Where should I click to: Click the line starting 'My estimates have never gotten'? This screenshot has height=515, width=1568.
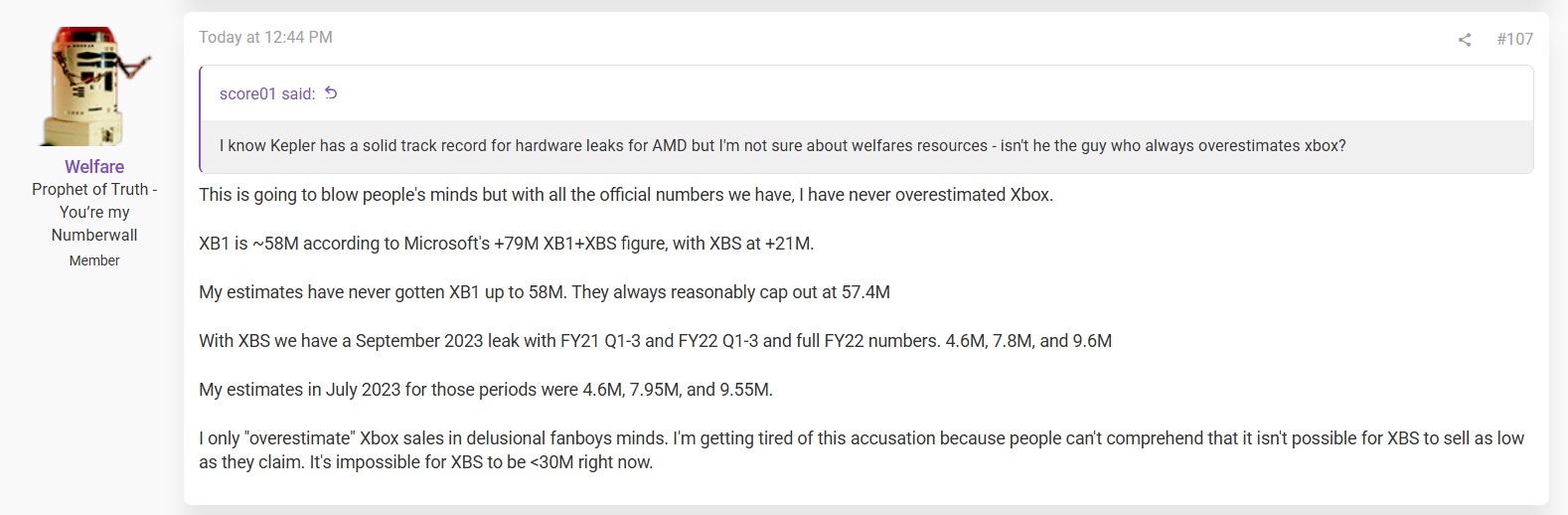point(545,292)
